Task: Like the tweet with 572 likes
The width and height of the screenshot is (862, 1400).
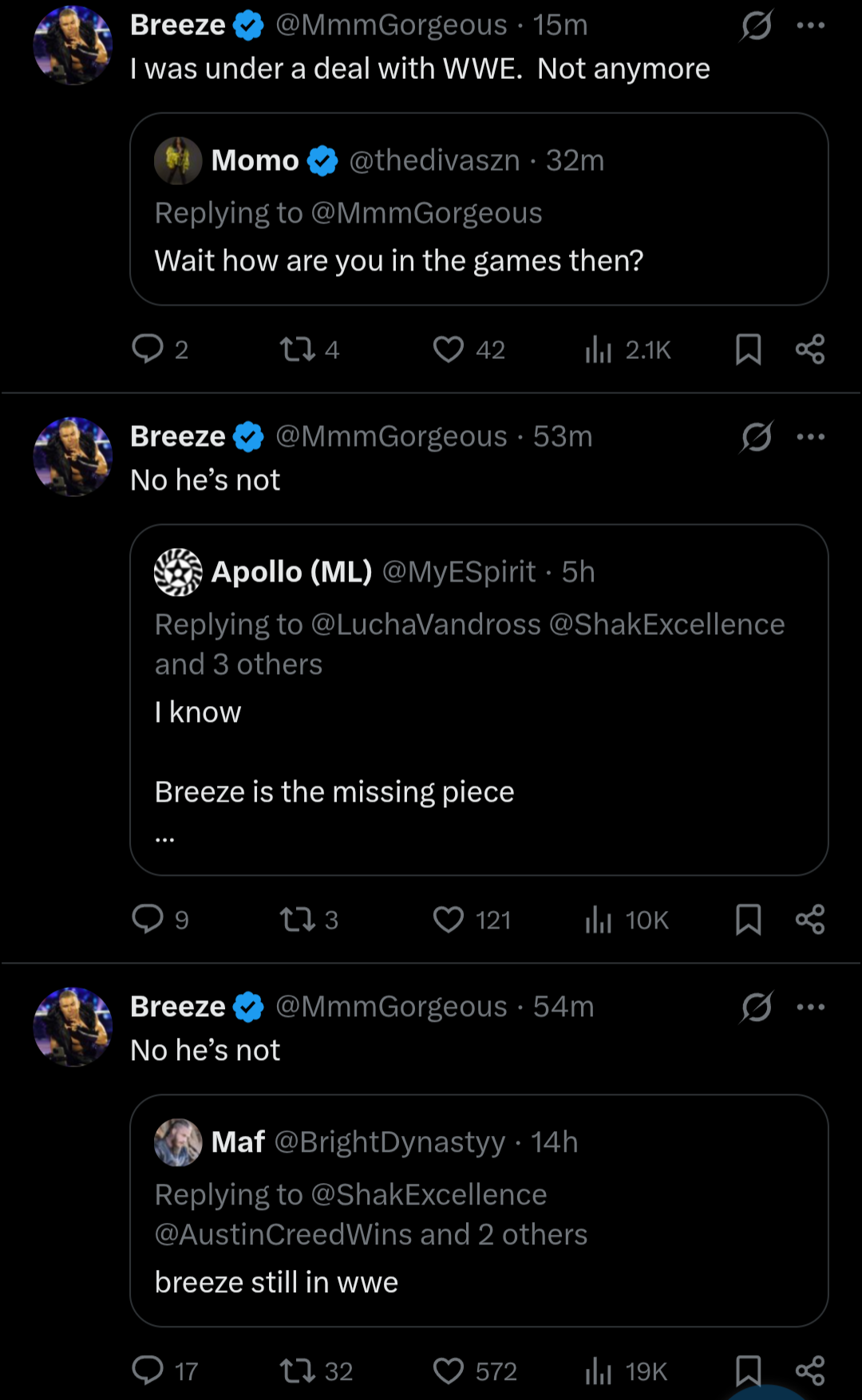Action: [449, 1371]
